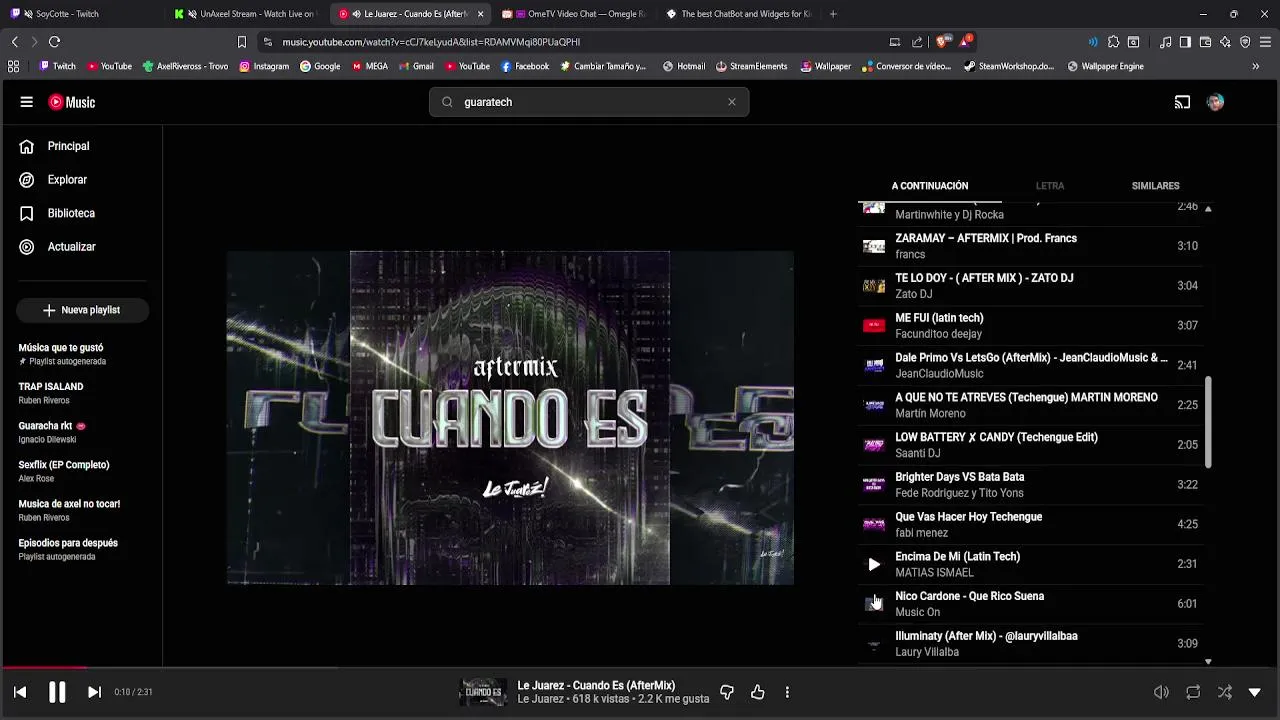Play ME FUI (latin tech) track
The image size is (1280, 720).
(x=1030, y=325)
